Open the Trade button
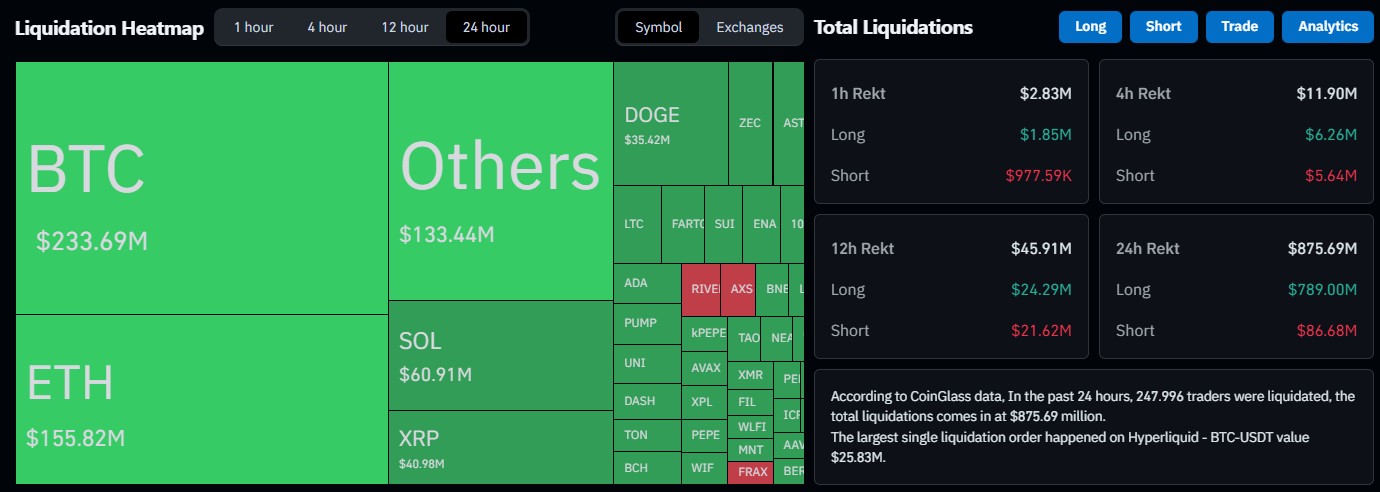Image resolution: width=1380 pixels, height=492 pixels. pos(1239,27)
